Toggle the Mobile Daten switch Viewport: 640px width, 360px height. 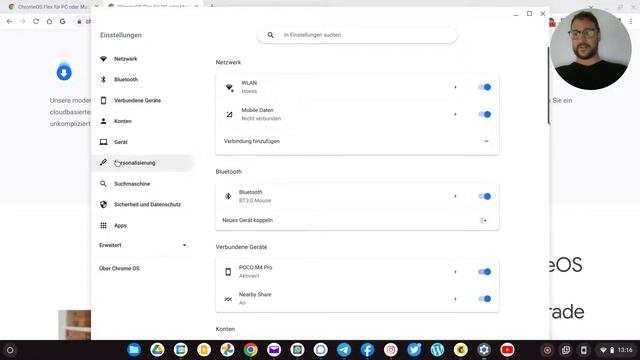pos(484,114)
